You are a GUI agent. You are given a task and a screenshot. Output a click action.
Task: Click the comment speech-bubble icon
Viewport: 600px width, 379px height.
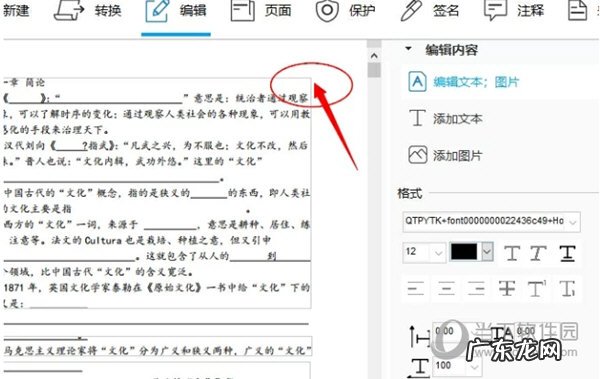coord(496,10)
